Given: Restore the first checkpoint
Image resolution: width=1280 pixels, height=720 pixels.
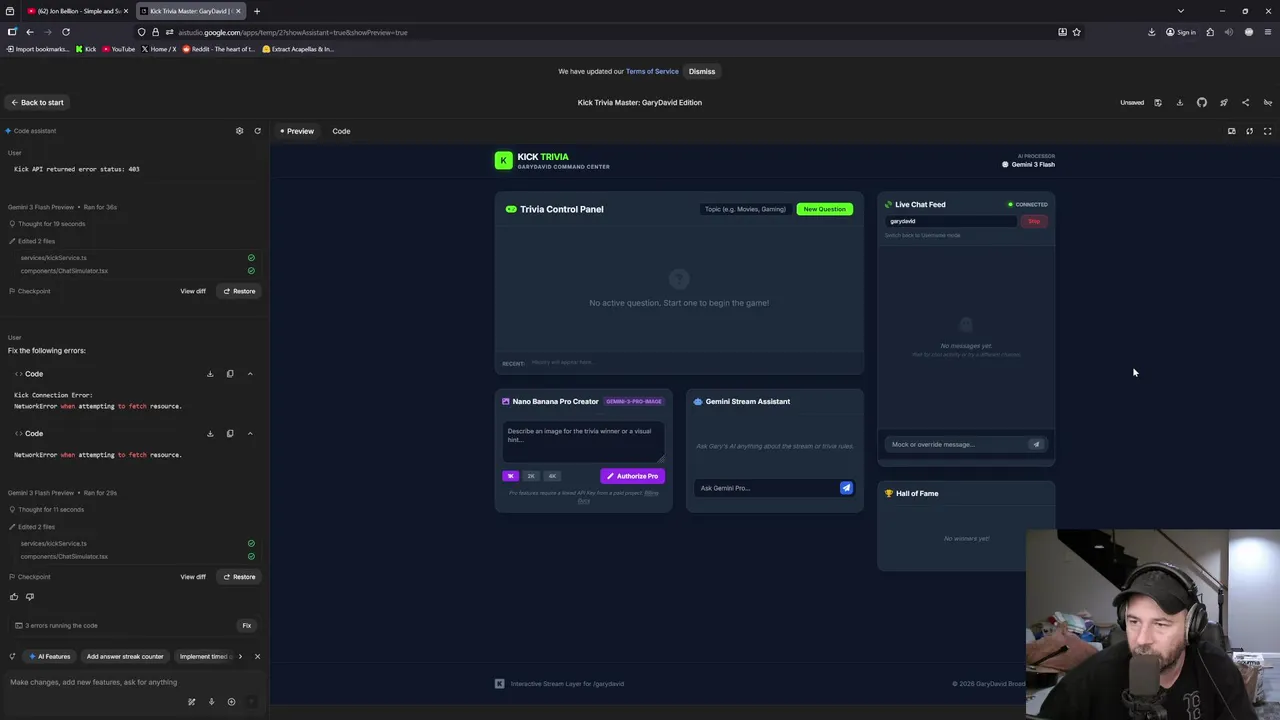Looking at the screenshot, I should [239, 291].
